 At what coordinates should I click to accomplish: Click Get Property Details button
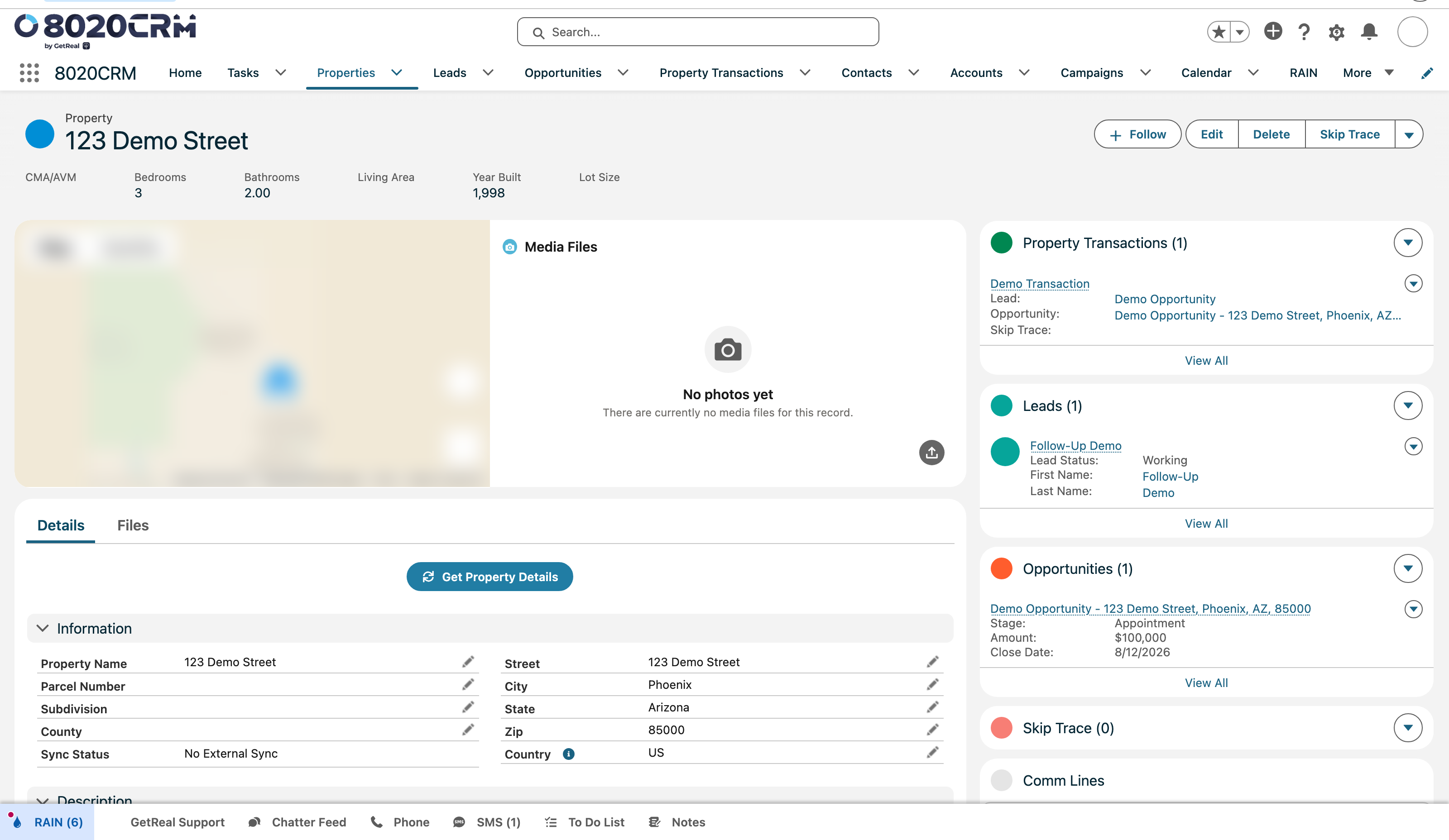pyautogui.click(x=489, y=576)
